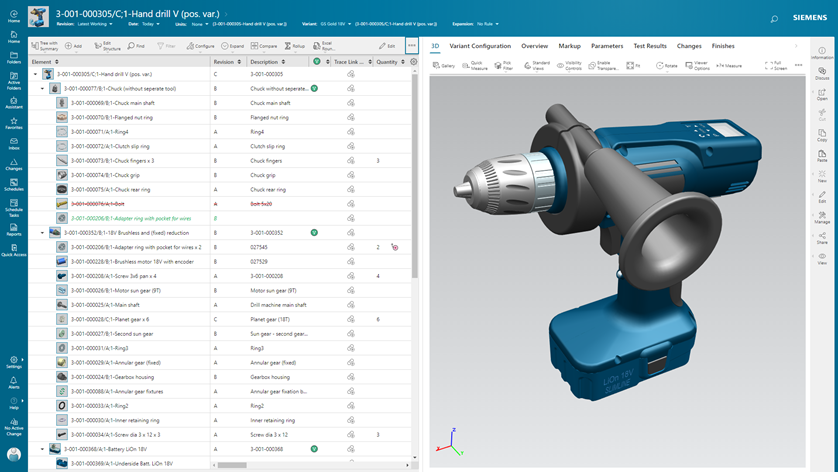Switch to the Parameters tab
The image size is (838, 472).
pos(607,46)
